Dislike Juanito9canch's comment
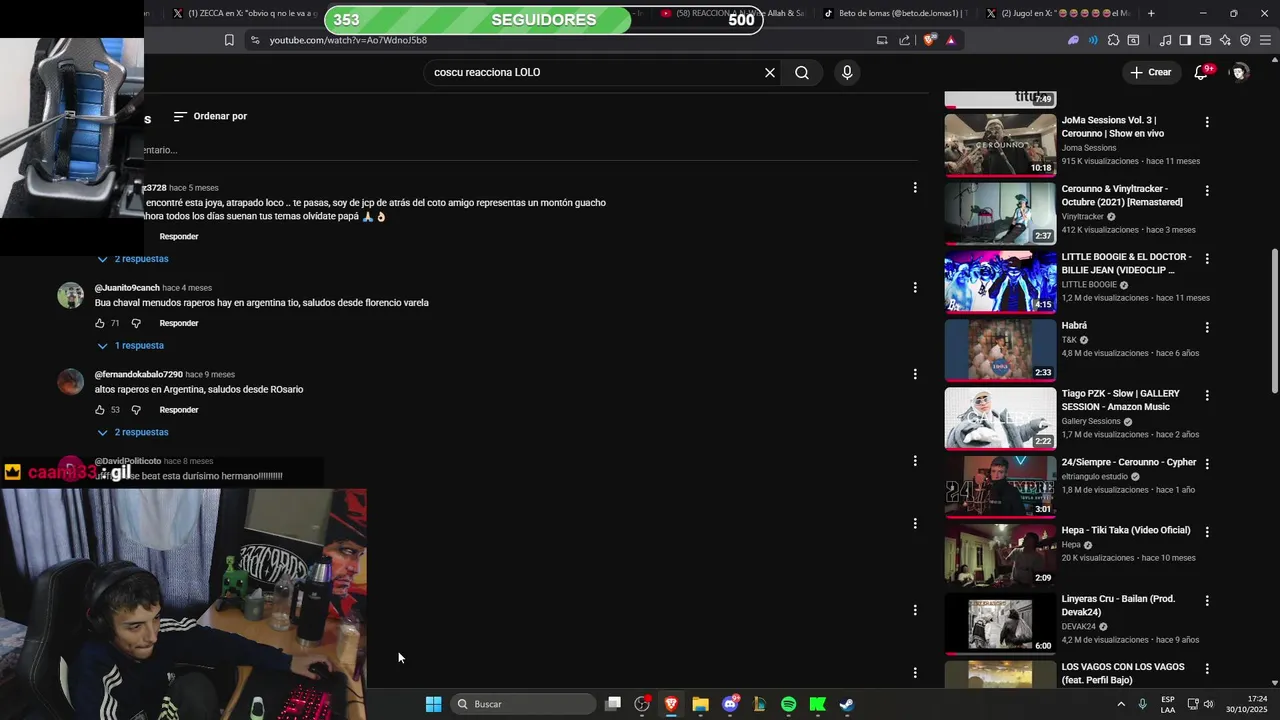 tap(136, 323)
